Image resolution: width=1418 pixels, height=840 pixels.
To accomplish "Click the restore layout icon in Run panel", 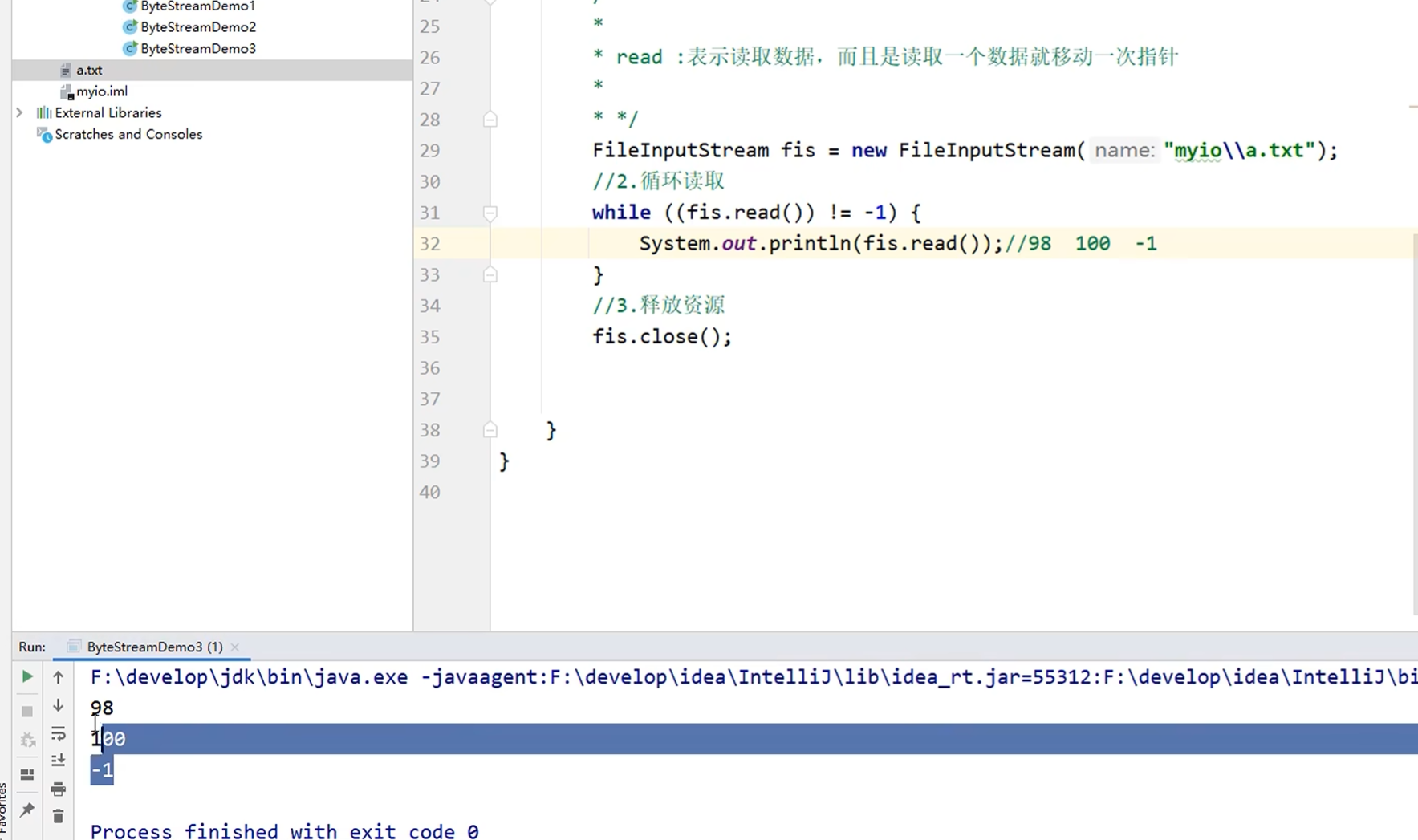I will click(27, 774).
